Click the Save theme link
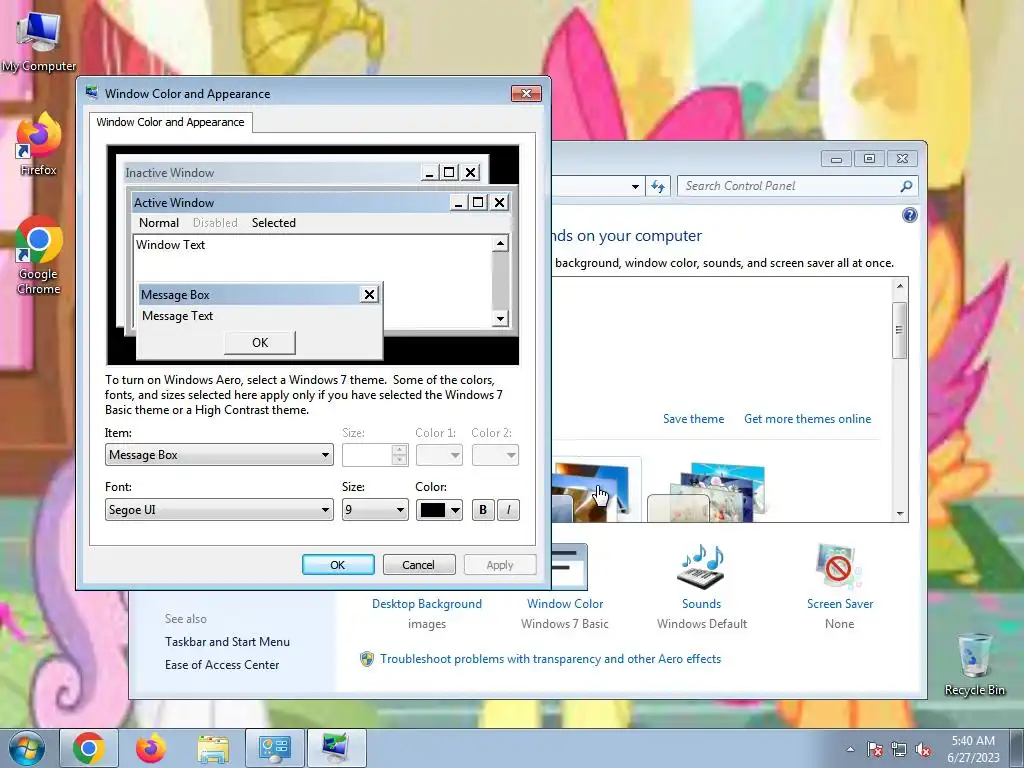This screenshot has height=768, width=1024. tap(694, 419)
